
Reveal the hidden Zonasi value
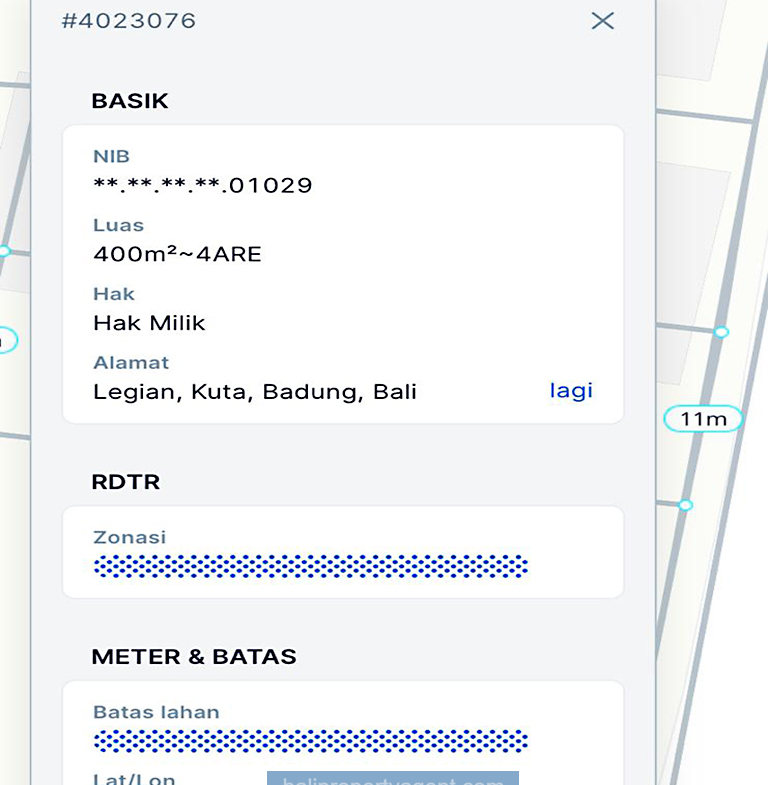pyautogui.click(x=310, y=566)
